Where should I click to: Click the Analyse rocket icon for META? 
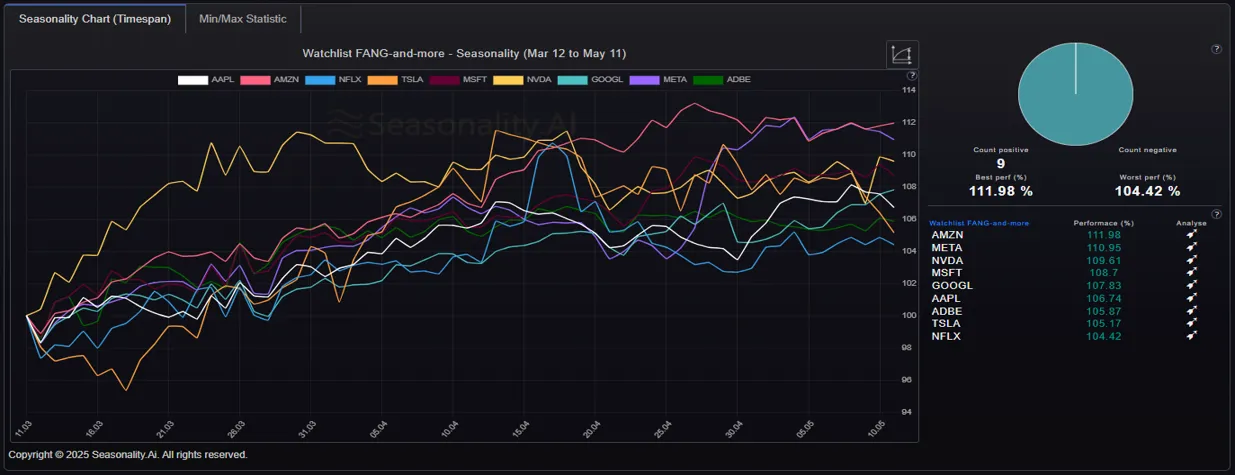1191,247
